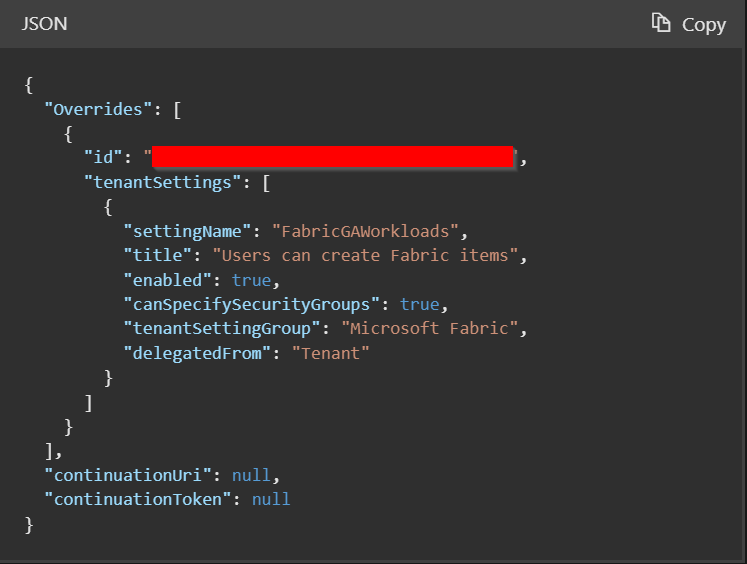This screenshot has width=747, height=564.
Task: Click the JSON language label in header
Action: point(45,23)
